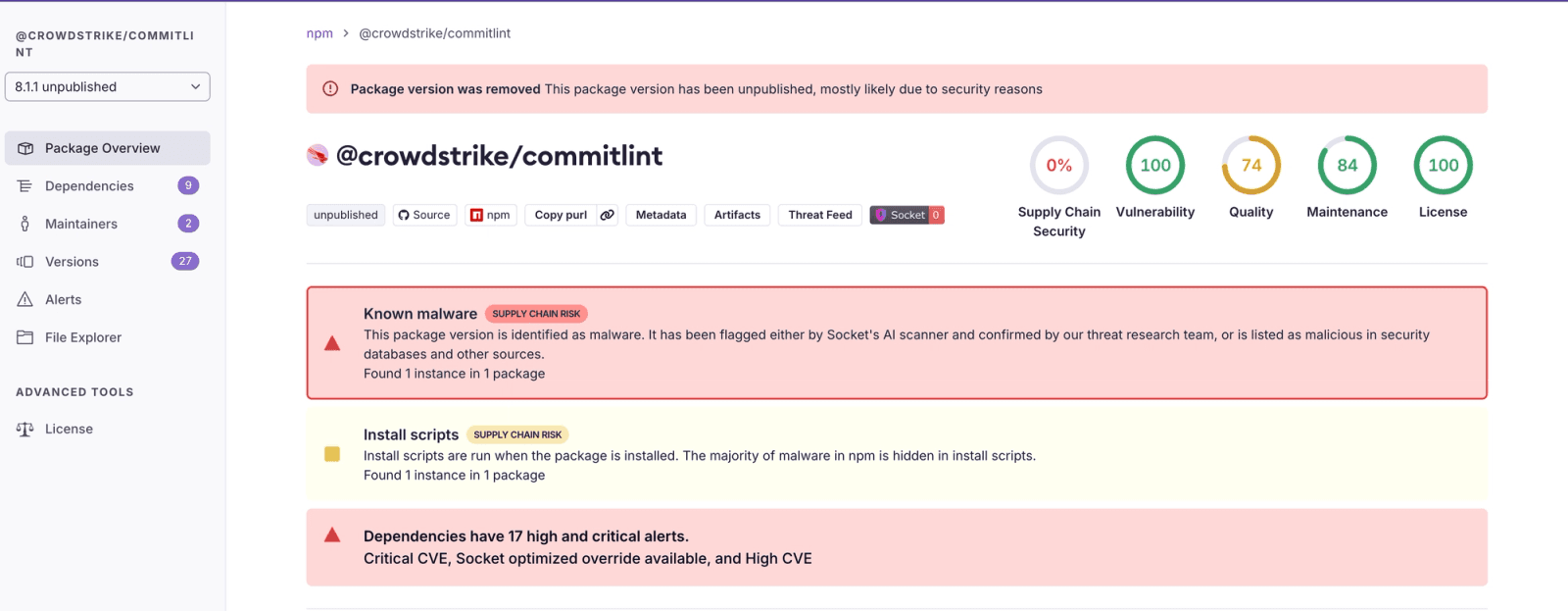Click the Dependencies tree icon in sidebar
This screenshot has width=1568, height=611.
click(25, 186)
